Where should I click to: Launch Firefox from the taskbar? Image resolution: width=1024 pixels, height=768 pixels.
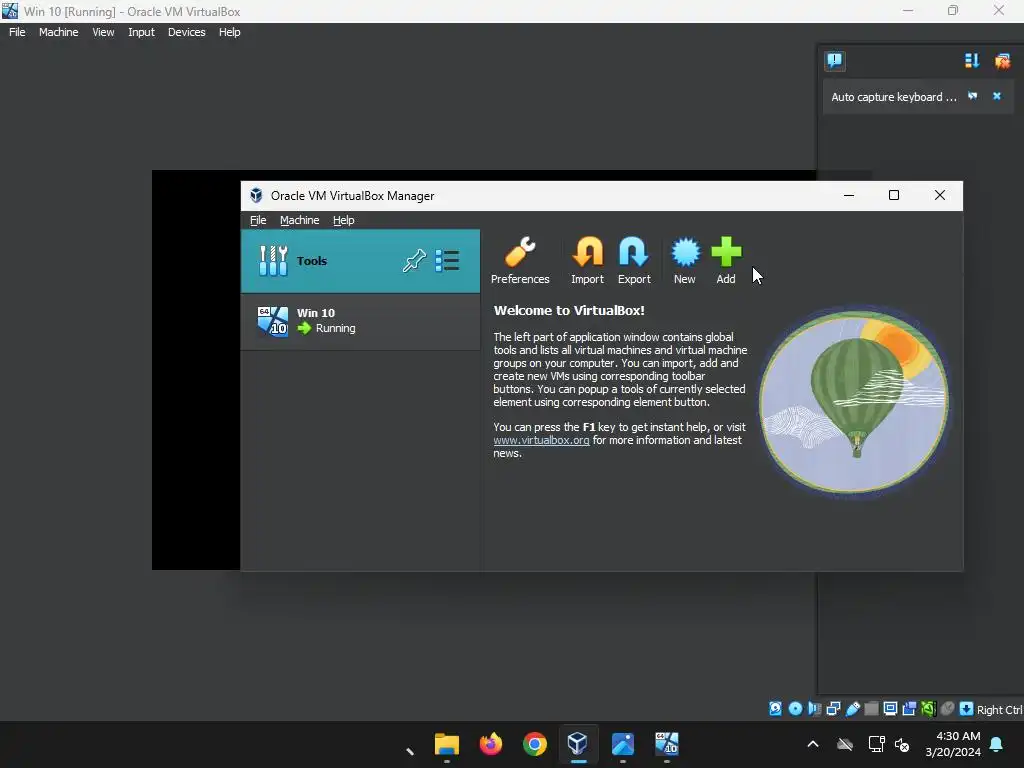click(x=490, y=744)
